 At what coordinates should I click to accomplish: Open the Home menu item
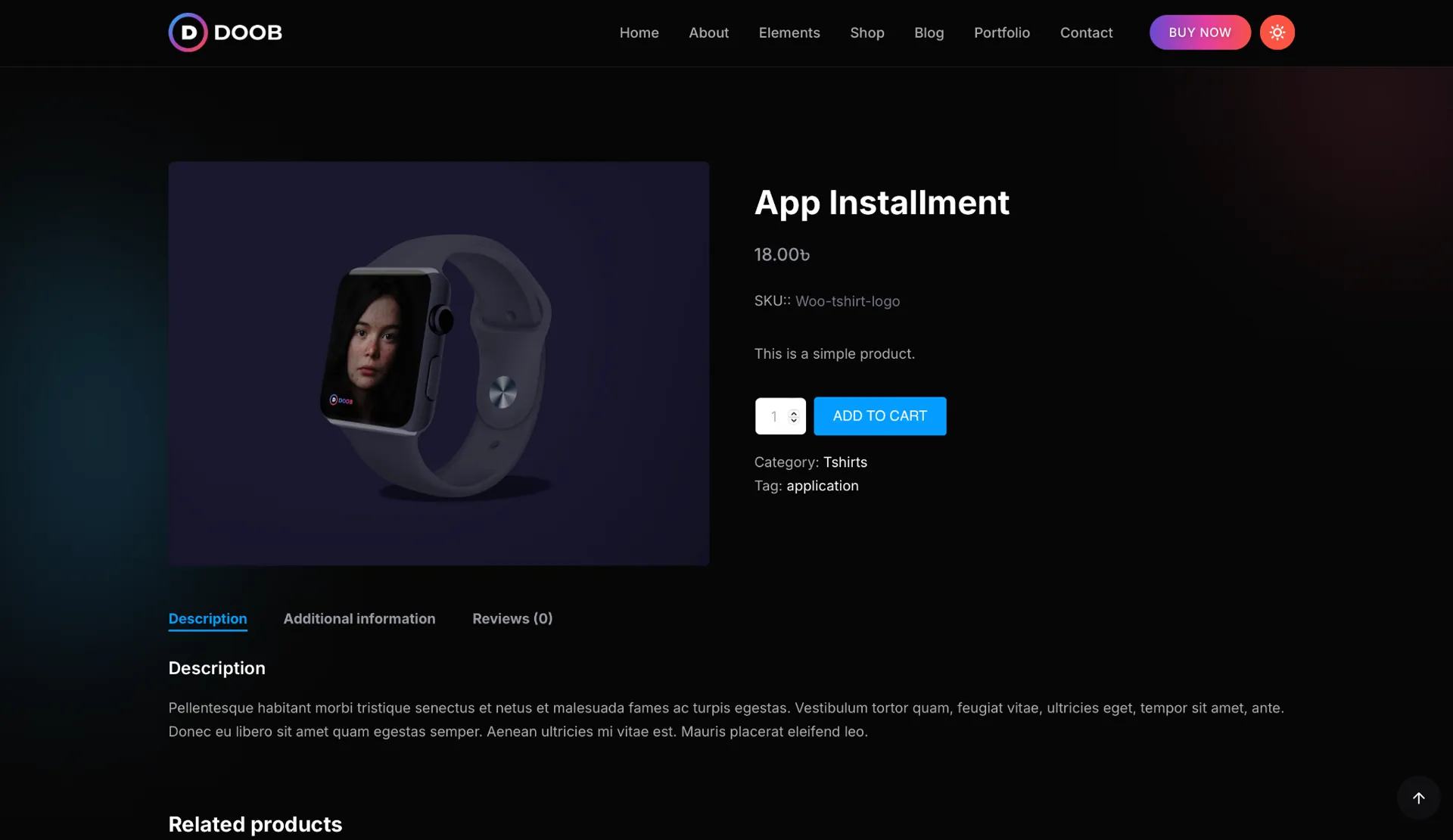(x=639, y=33)
